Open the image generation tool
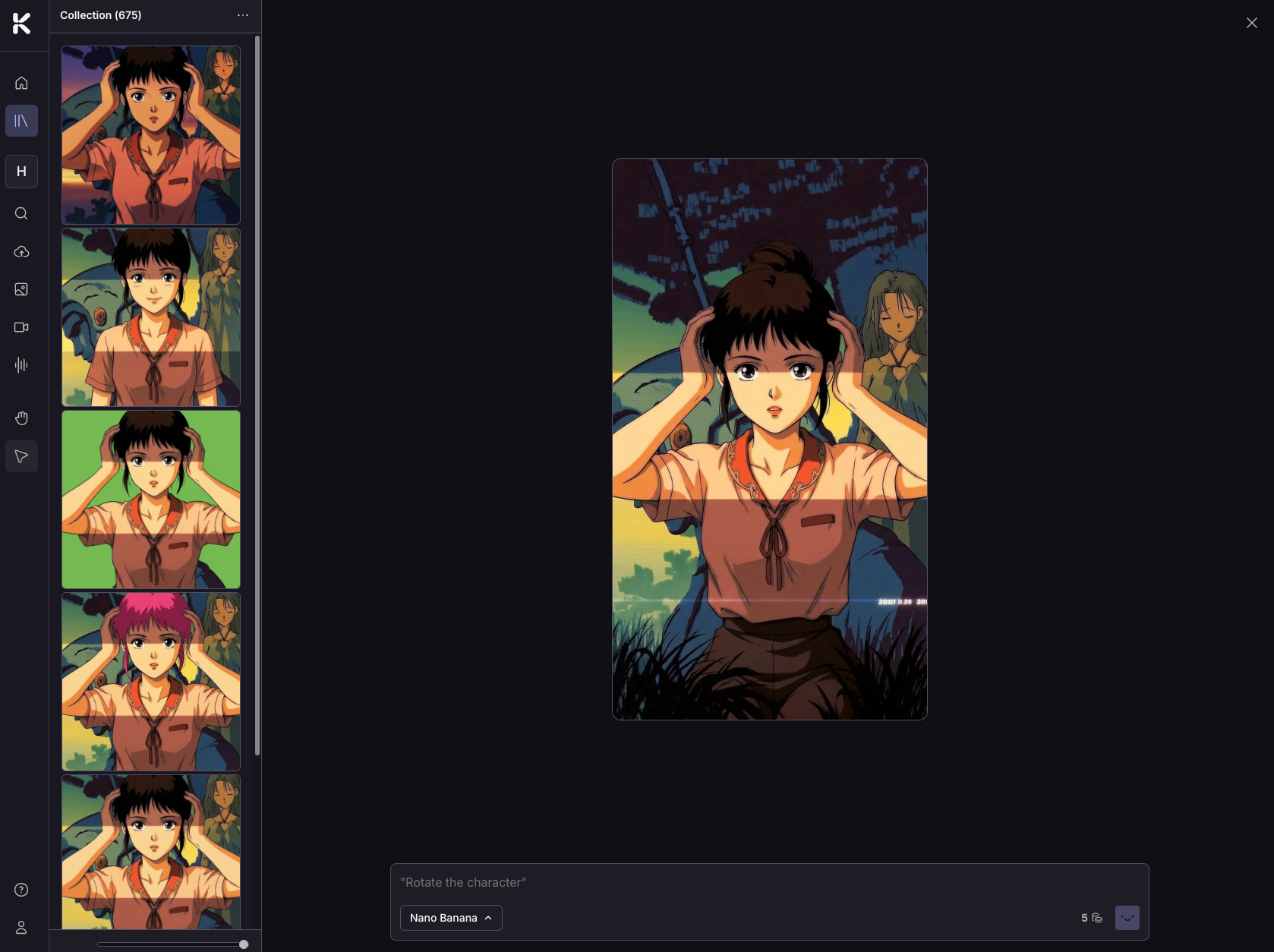 [21, 289]
